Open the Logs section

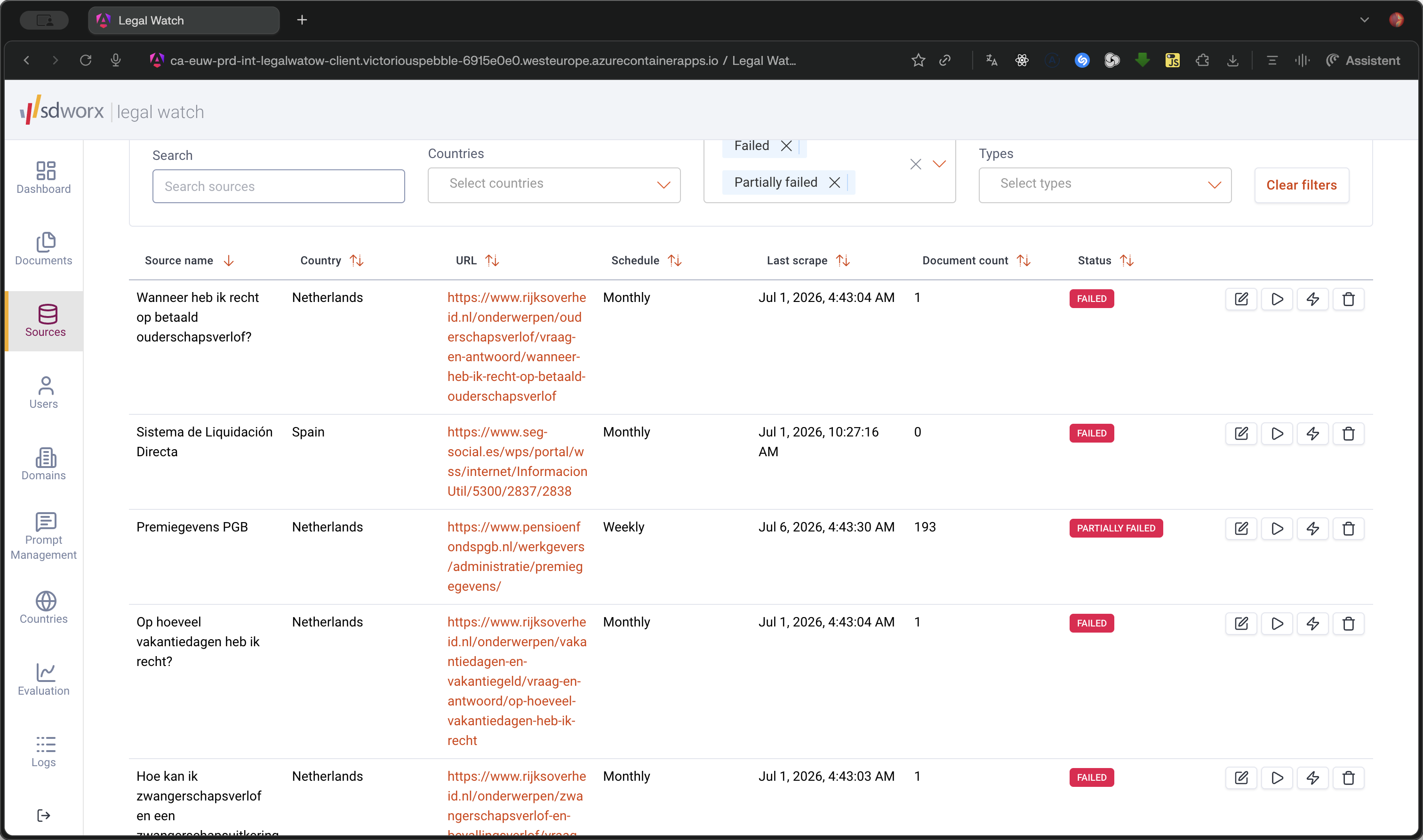[44, 751]
